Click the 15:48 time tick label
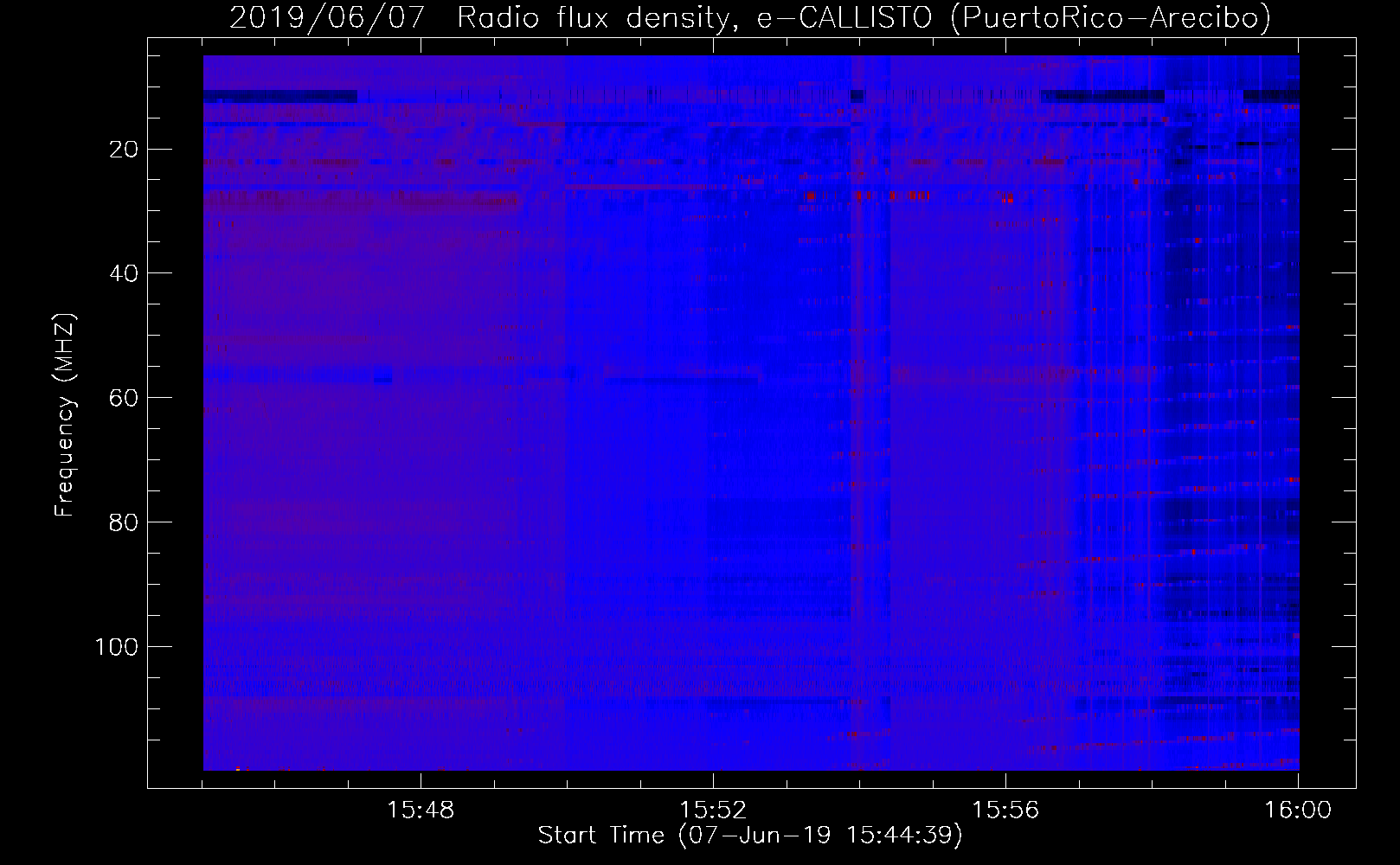The width and height of the screenshot is (1400, 865). (421, 811)
